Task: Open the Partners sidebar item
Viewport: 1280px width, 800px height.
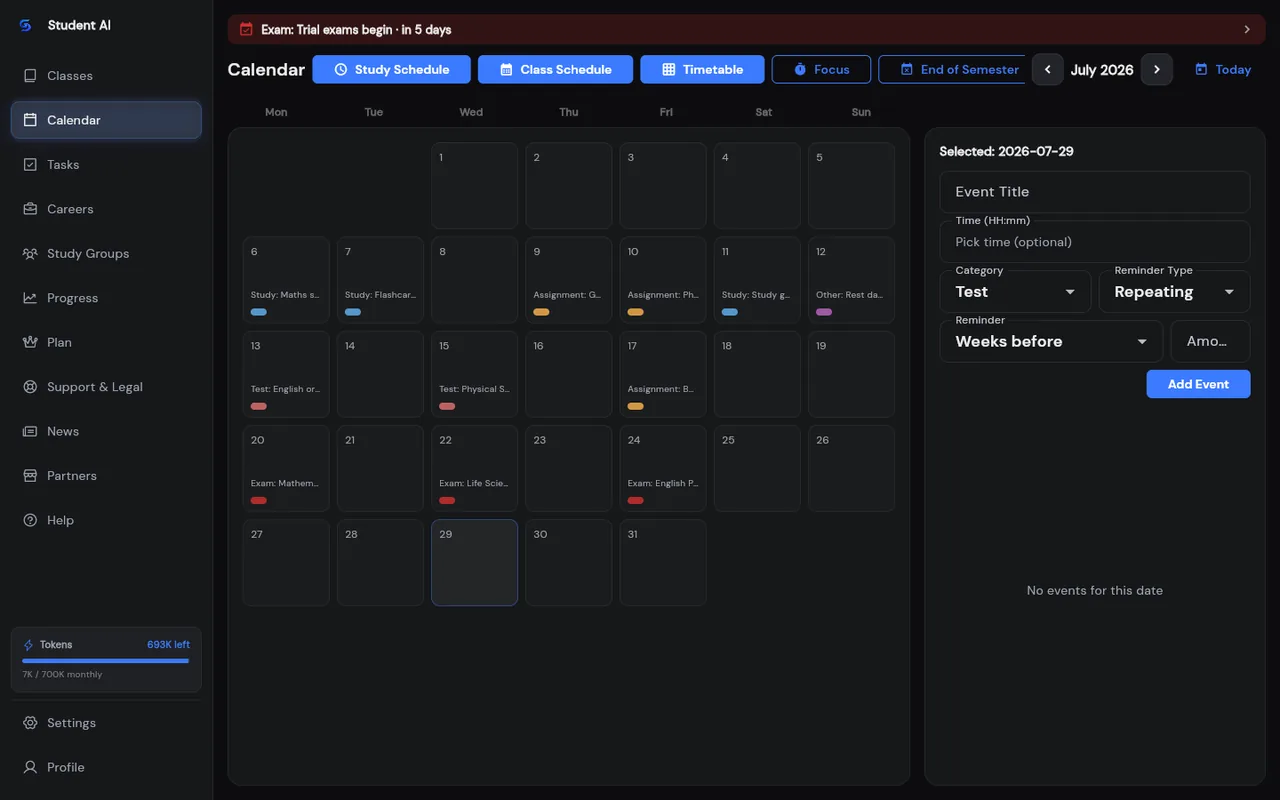Action: [x=106, y=476]
